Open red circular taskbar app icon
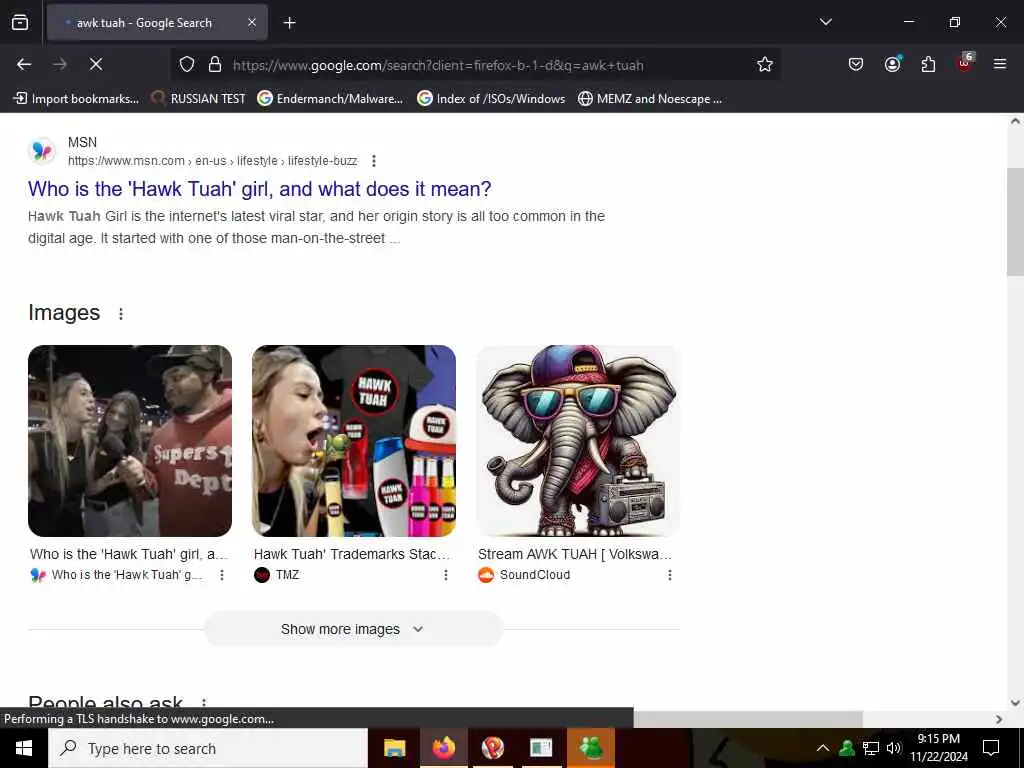 point(492,748)
